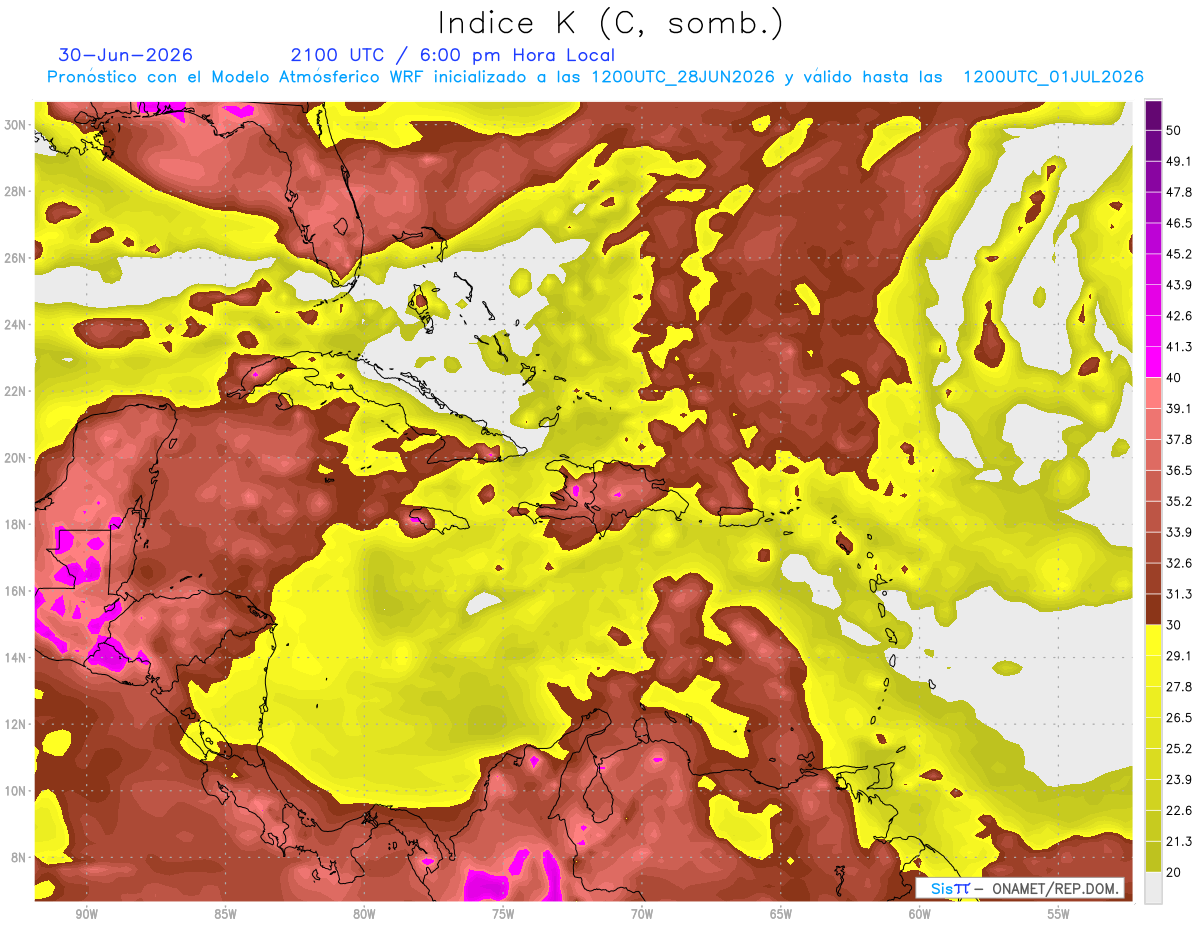Screen dimensions: 1200x927
Task: Click the colorbar value 25.2
Action: [1178, 749]
